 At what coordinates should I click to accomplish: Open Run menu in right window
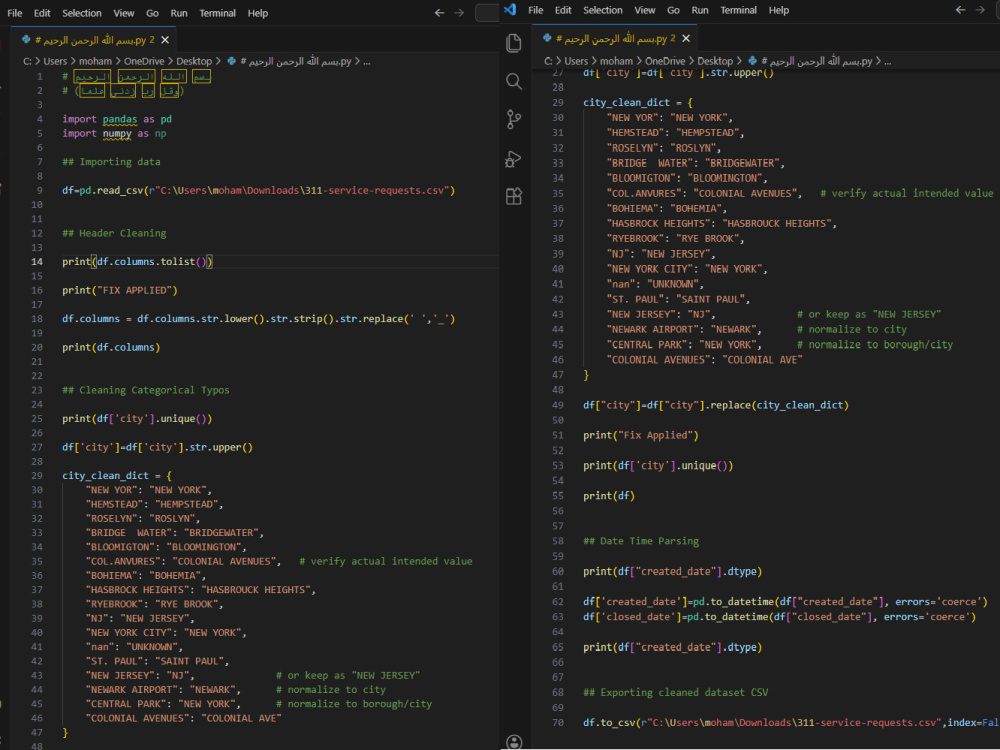click(x=700, y=10)
